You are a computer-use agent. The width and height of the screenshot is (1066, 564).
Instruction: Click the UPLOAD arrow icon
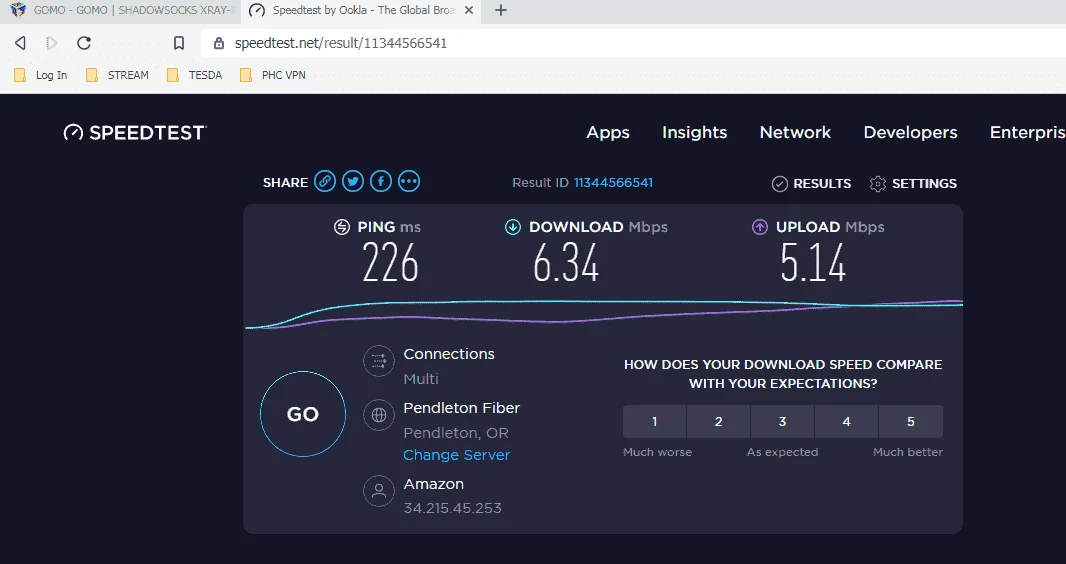pyautogui.click(x=759, y=227)
